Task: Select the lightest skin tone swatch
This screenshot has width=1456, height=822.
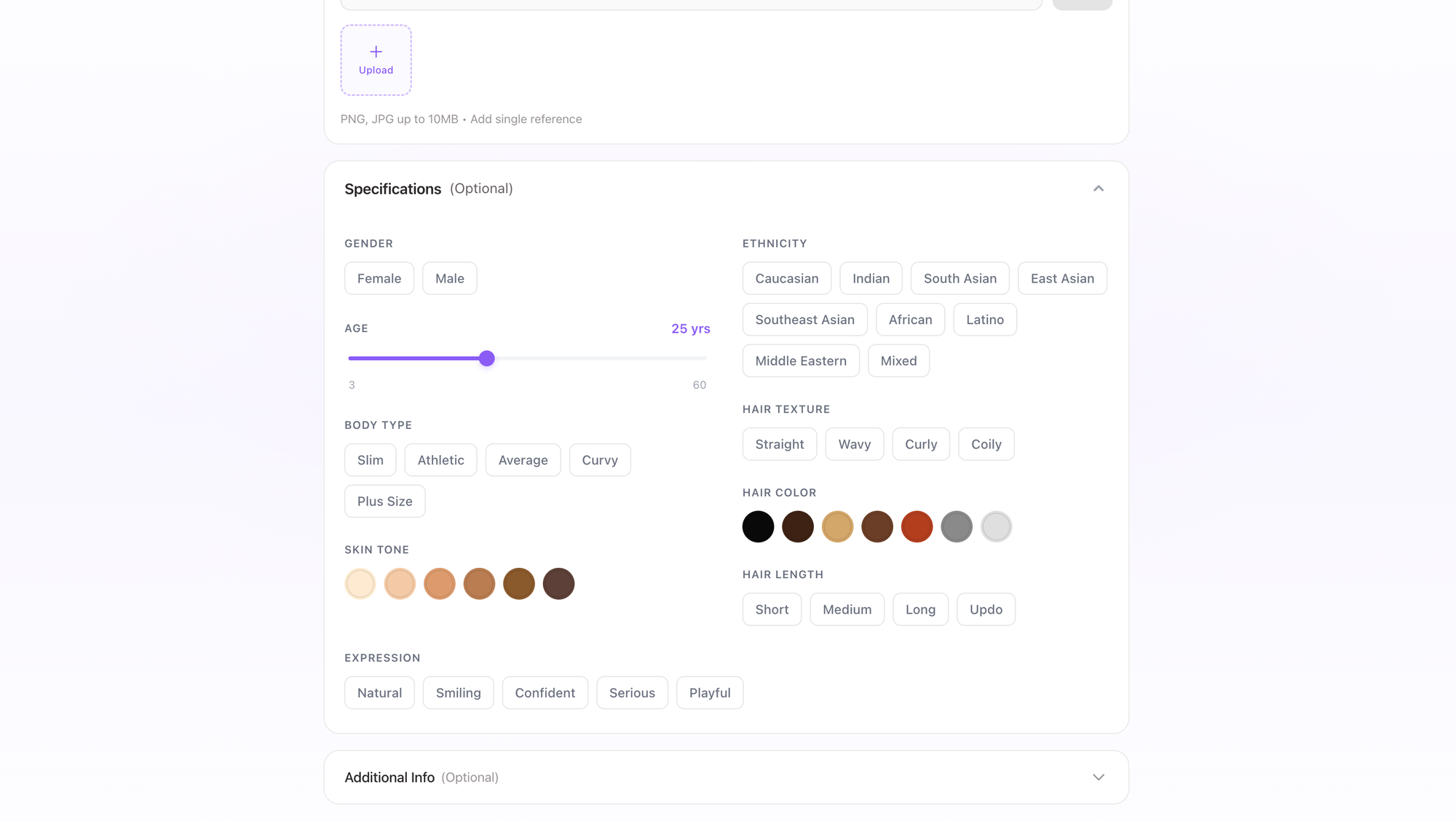Action: pyautogui.click(x=360, y=584)
